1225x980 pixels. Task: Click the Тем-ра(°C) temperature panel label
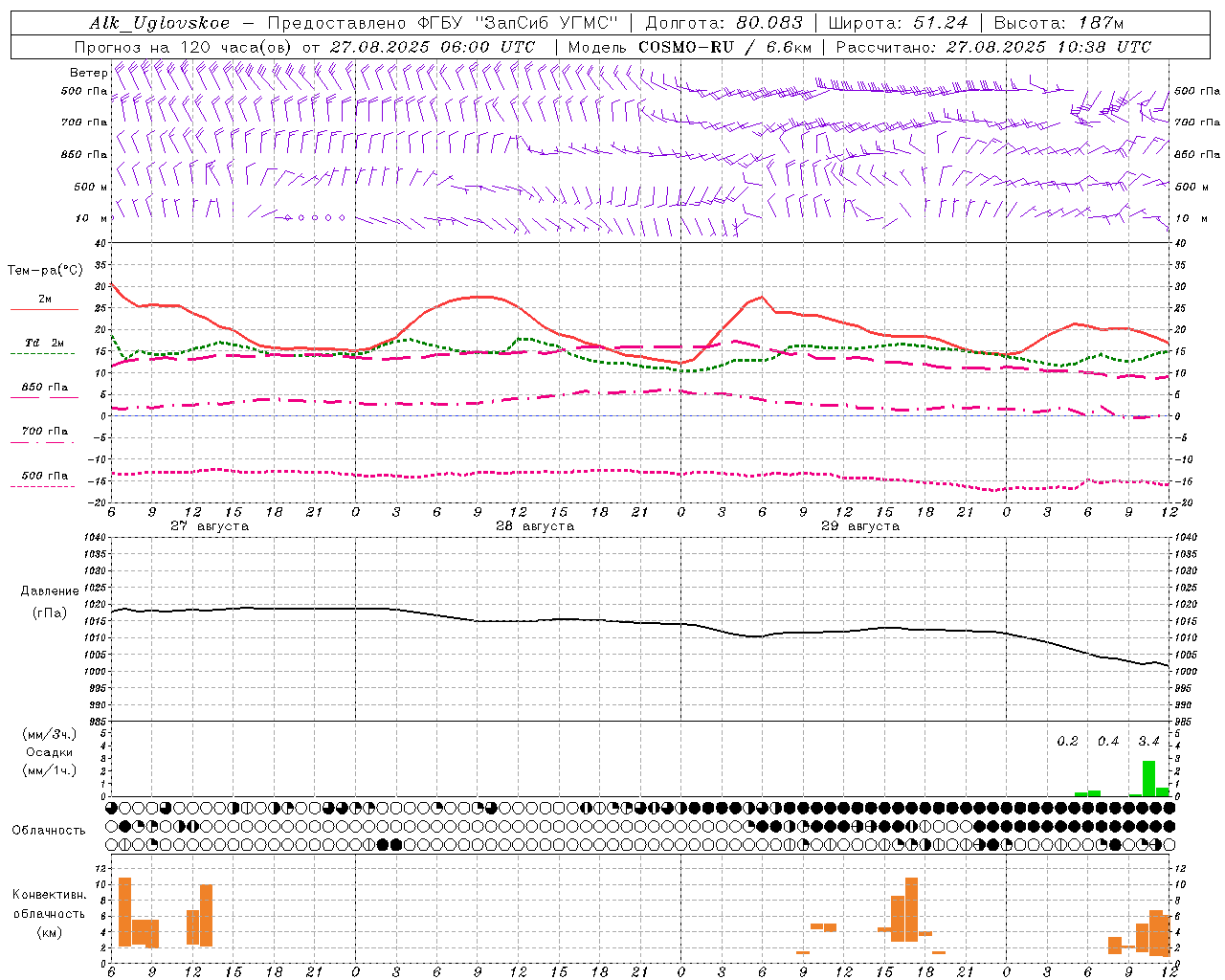coord(45,270)
